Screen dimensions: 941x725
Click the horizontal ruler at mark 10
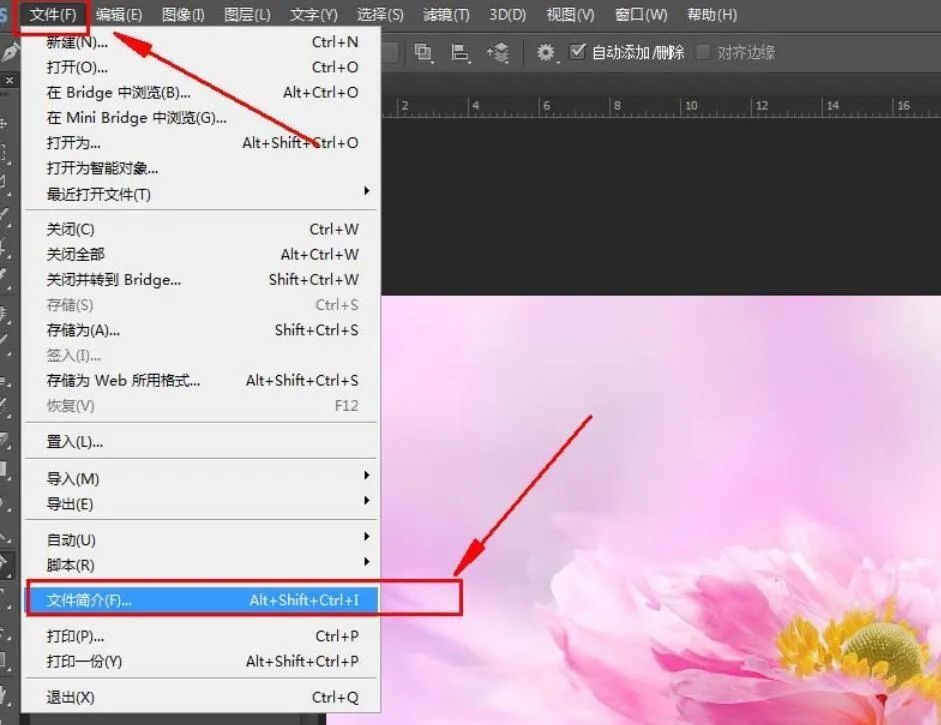pos(690,106)
